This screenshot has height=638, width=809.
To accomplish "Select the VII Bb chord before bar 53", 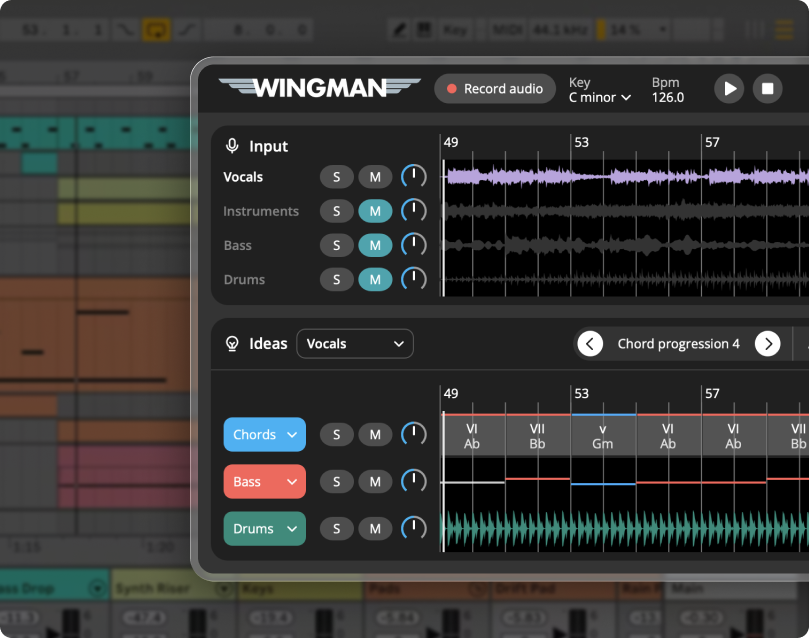I will (x=538, y=436).
